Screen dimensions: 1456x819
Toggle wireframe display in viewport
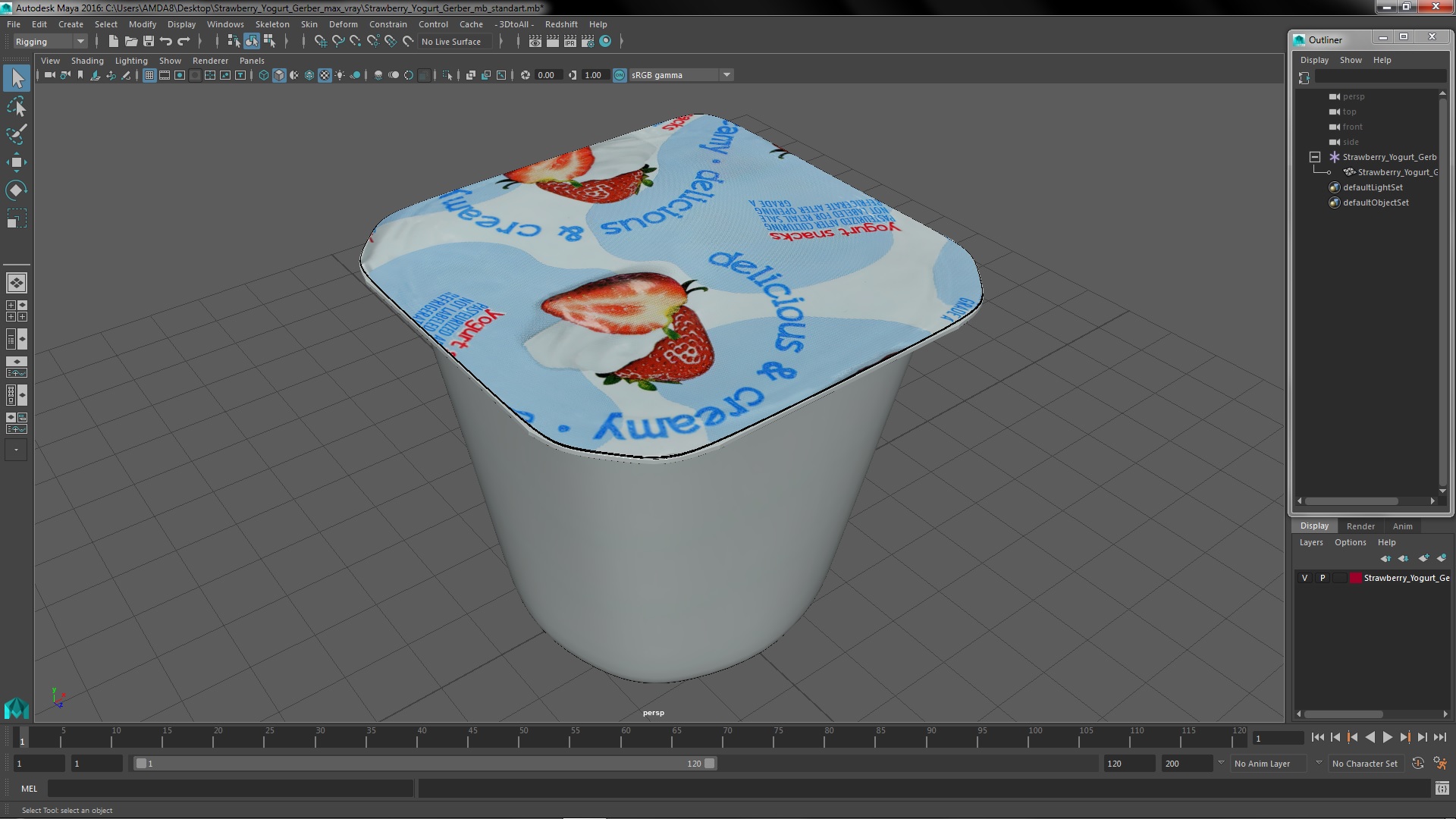tap(264, 75)
